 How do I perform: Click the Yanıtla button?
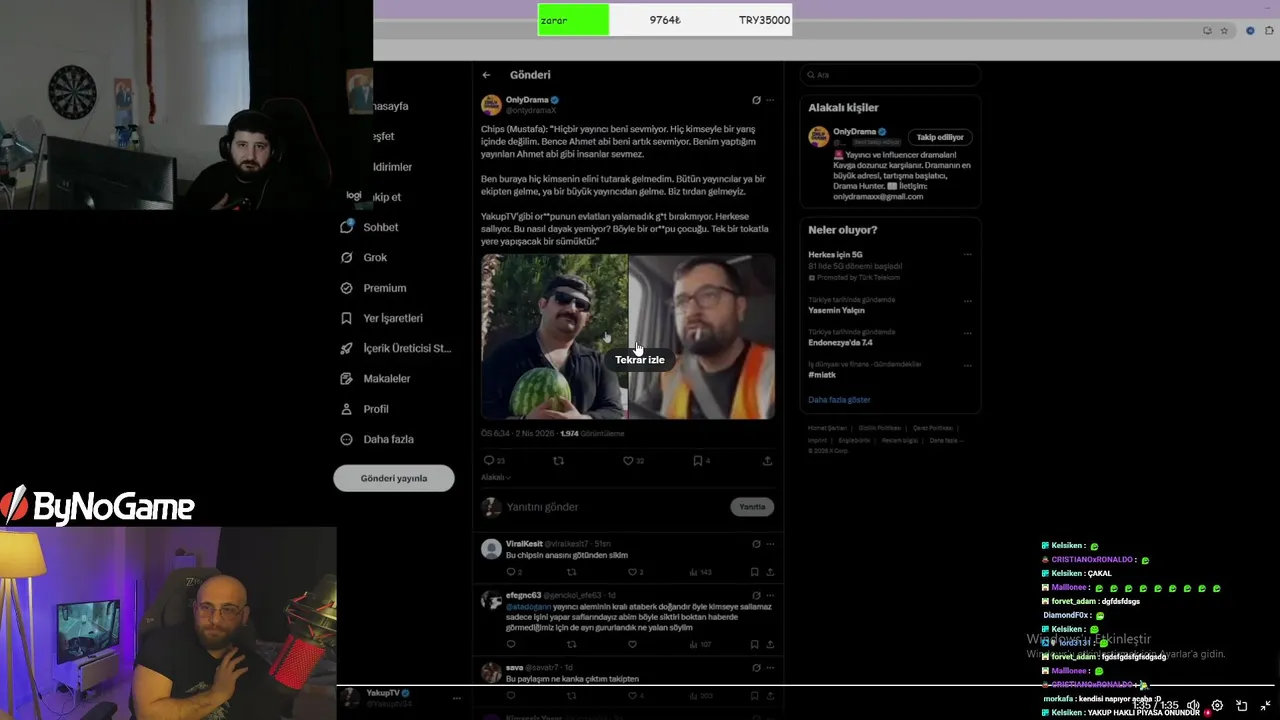coord(752,507)
